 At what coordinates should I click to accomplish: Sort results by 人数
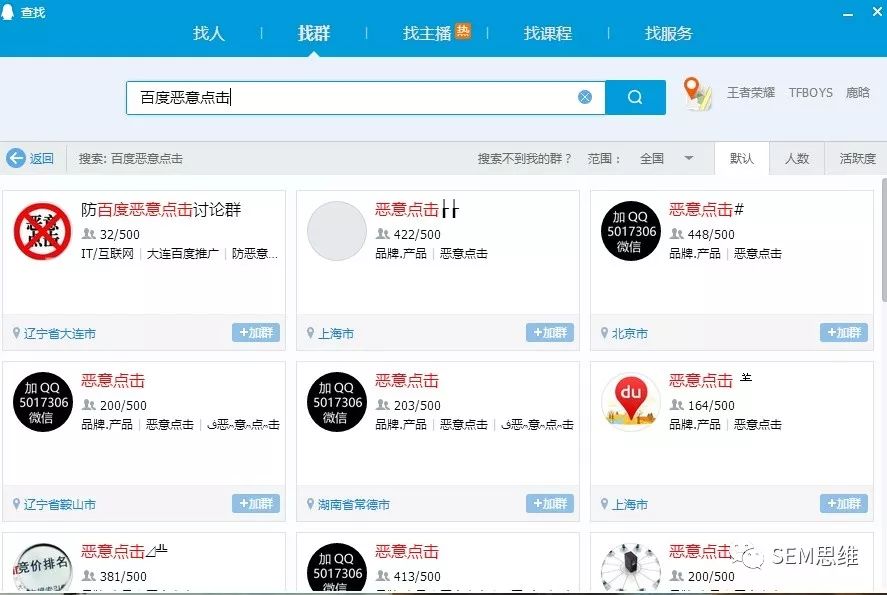click(x=797, y=158)
